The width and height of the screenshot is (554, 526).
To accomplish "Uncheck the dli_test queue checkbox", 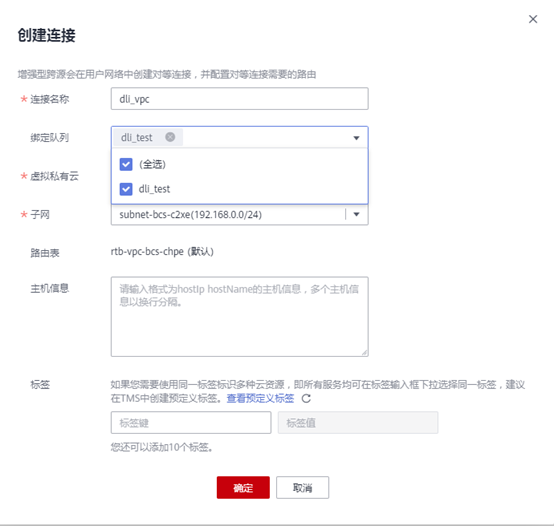I will tap(126, 189).
